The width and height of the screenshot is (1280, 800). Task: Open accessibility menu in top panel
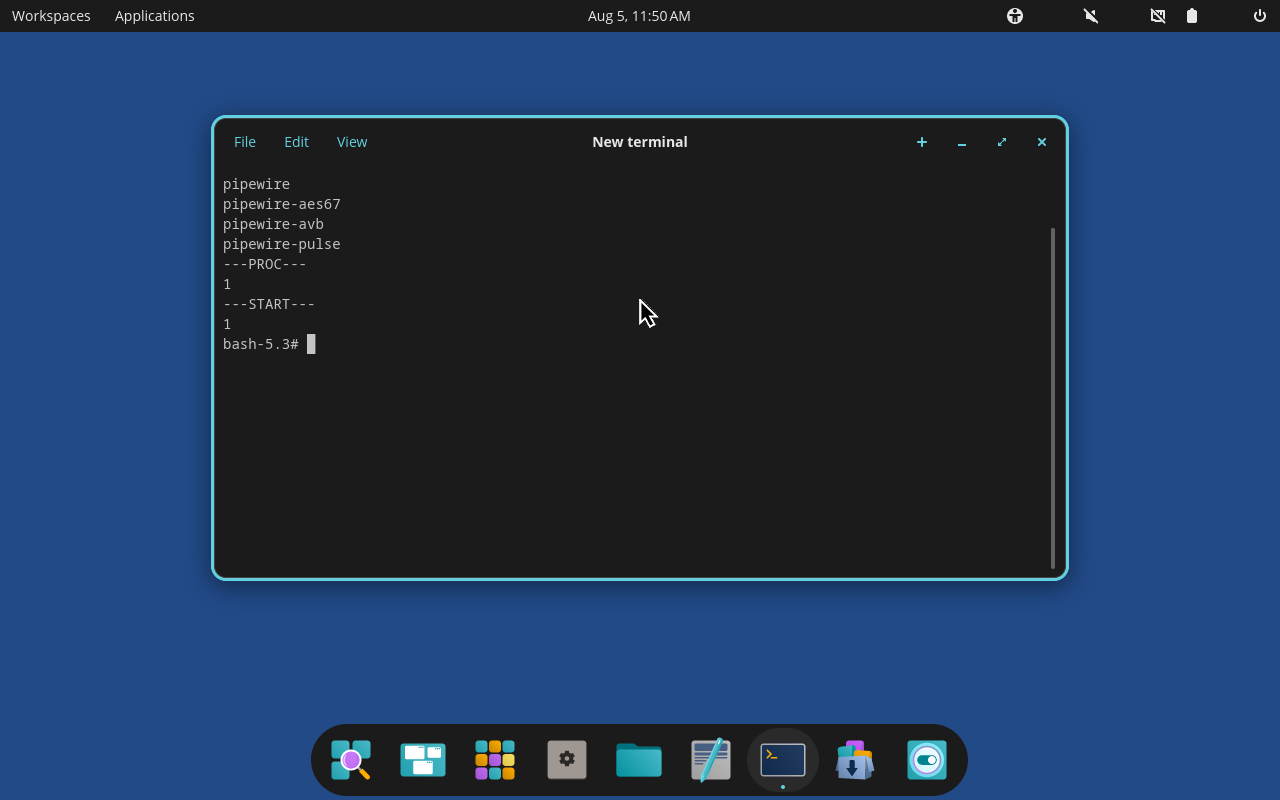pos(1015,16)
